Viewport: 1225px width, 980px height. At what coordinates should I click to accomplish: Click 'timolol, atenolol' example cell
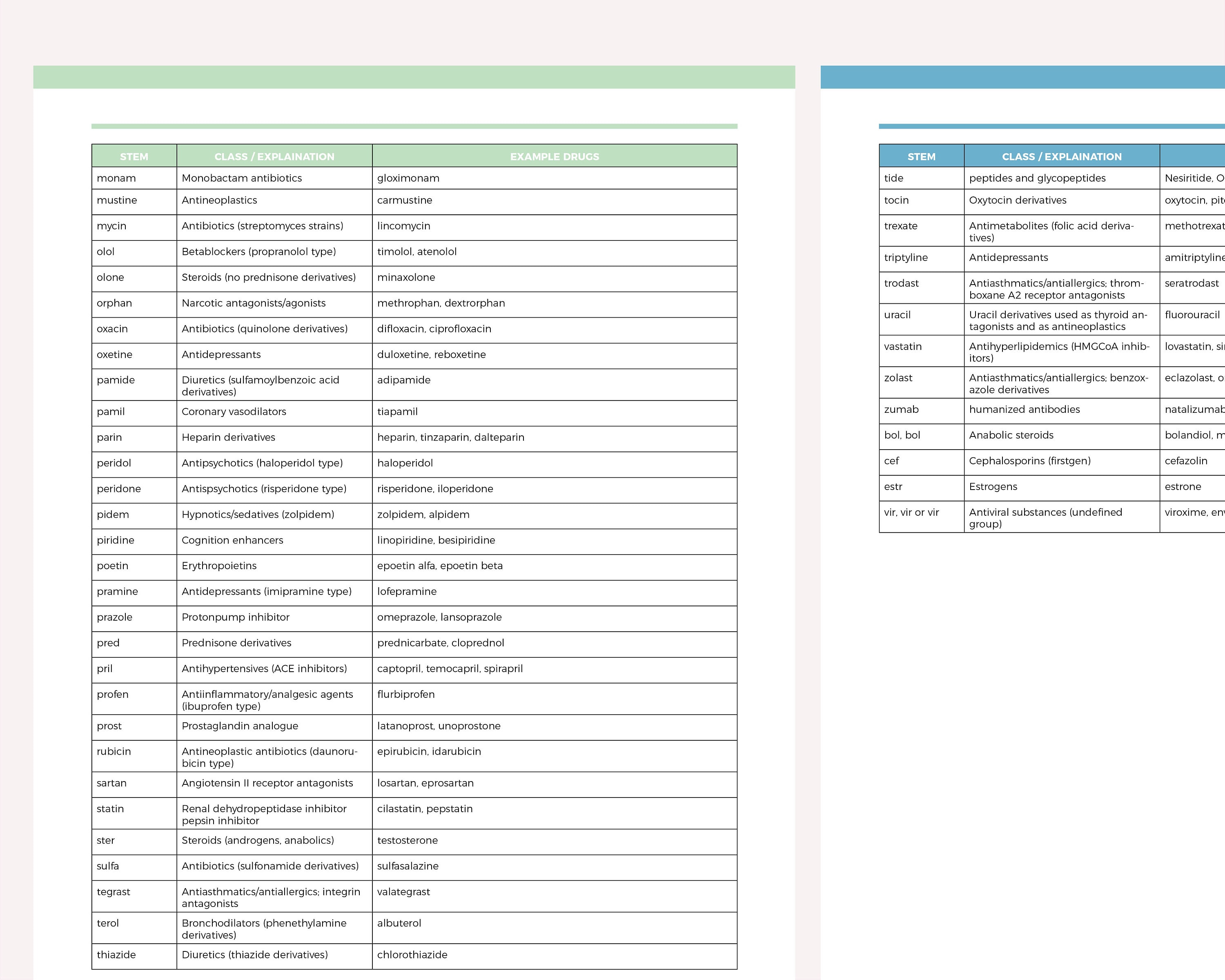(x=555, y=254)
